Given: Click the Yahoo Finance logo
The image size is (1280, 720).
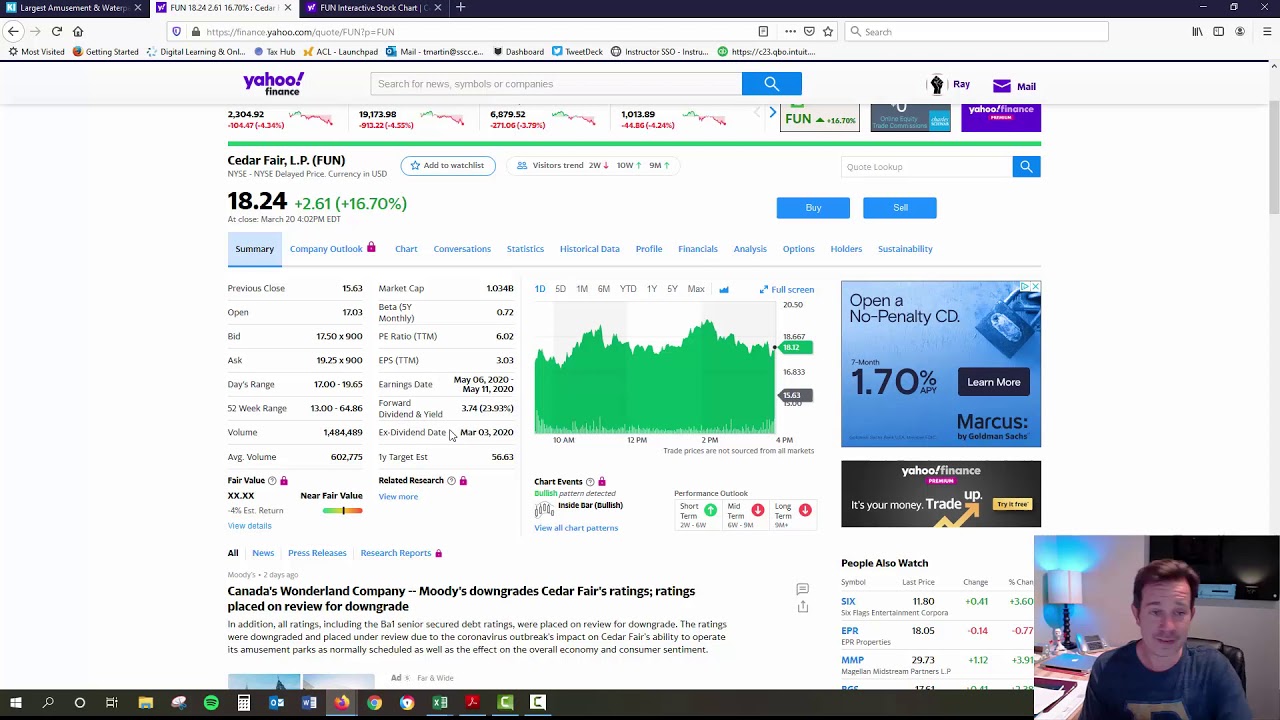Looking at the screenshot, I should coord(273,84).
